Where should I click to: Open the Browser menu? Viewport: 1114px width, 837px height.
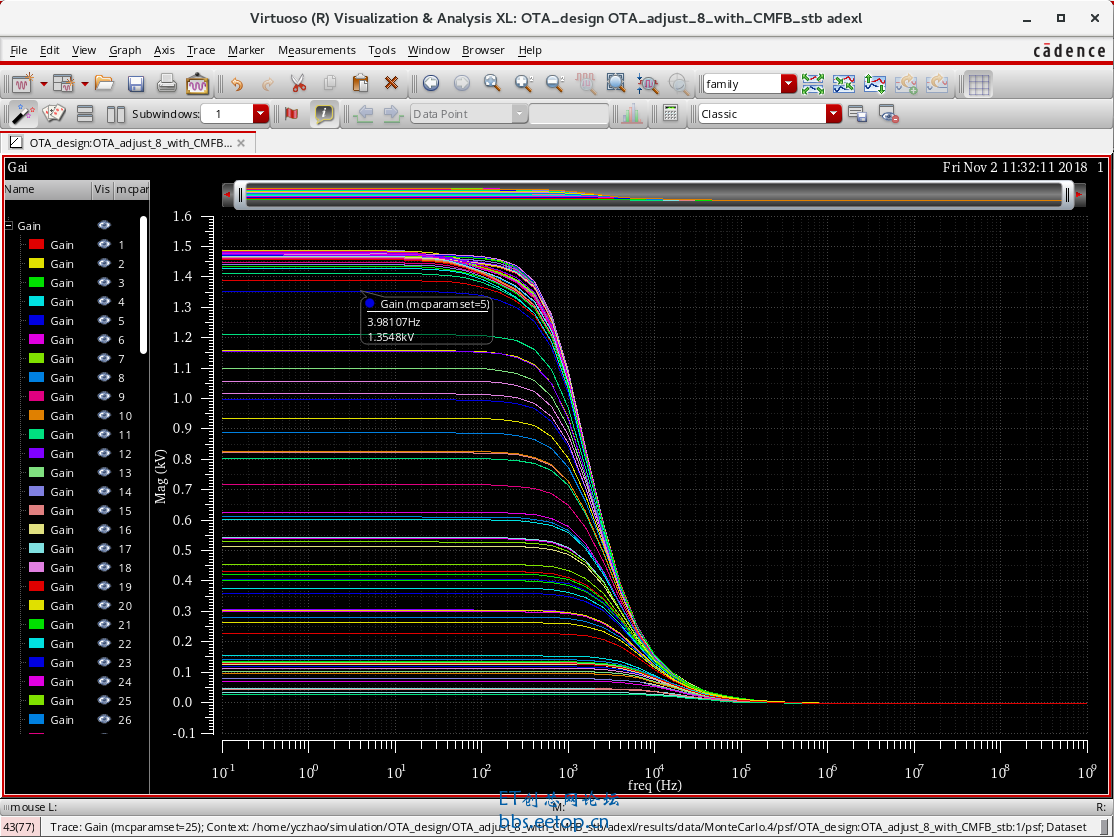click(483, 50)
